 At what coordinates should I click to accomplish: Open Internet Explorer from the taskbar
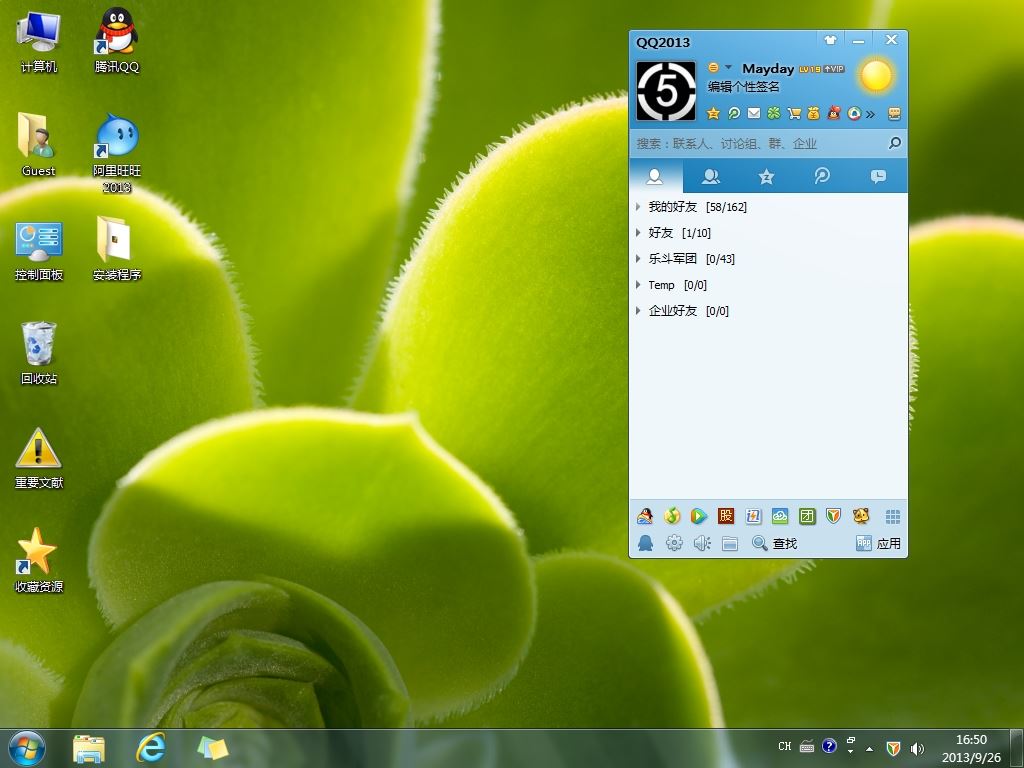150,748
